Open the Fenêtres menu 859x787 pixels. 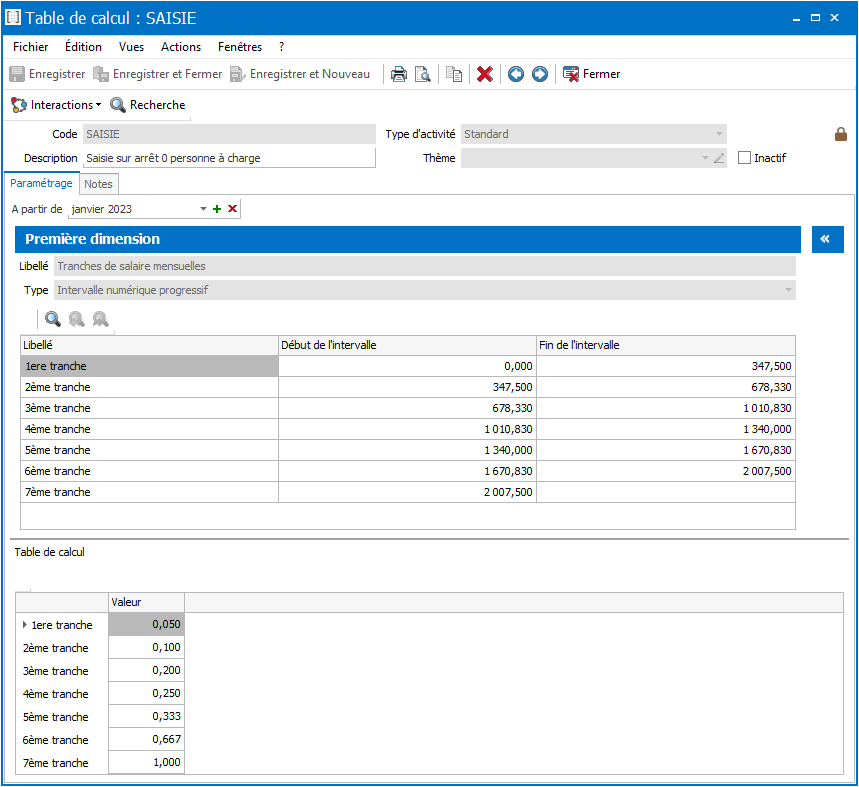(x=240, y=47)
